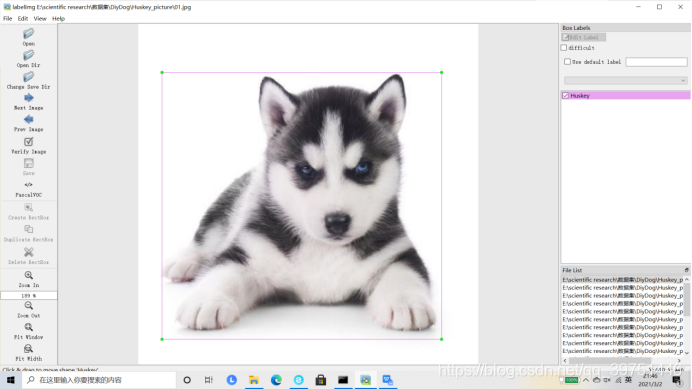Select the highlighted first file in File List
The width and height of the screenshot is (692, 389).
[x=623, y=279]
